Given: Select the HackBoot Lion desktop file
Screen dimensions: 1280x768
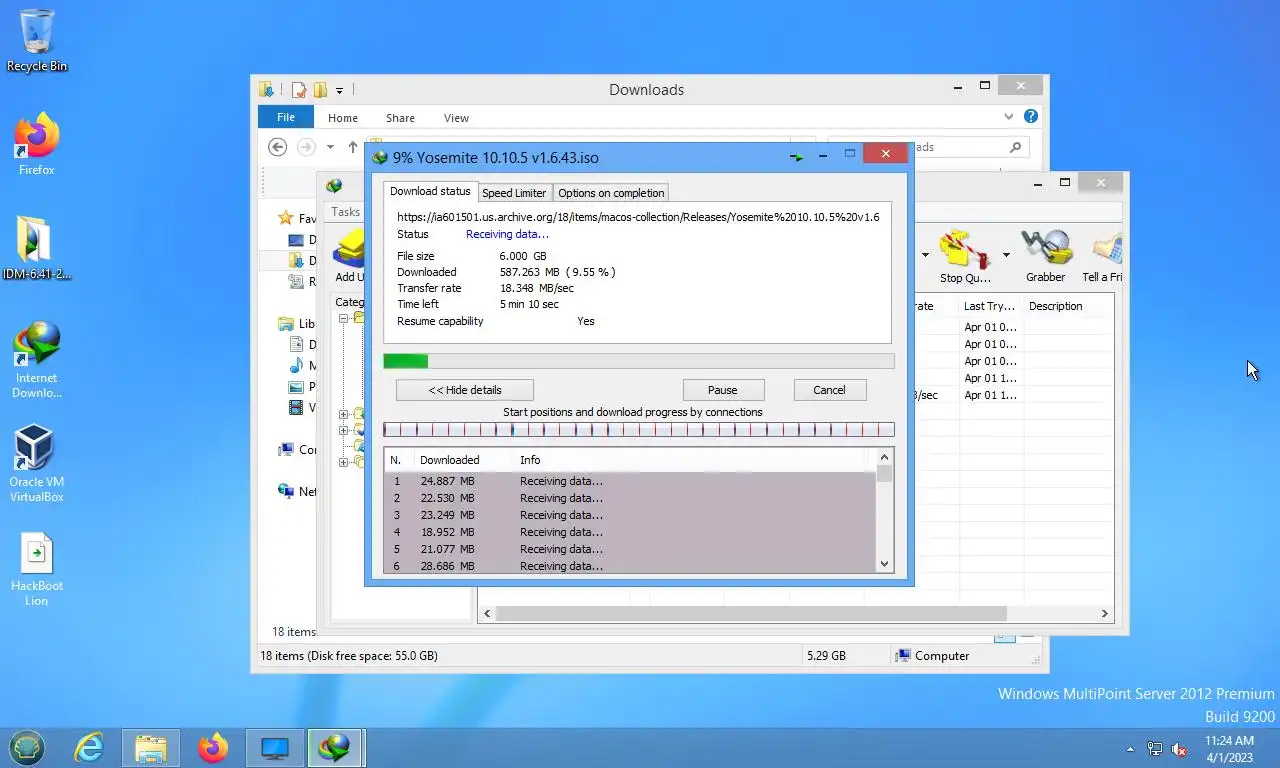Looking at the screenshot, I should (x=37, y=568).
